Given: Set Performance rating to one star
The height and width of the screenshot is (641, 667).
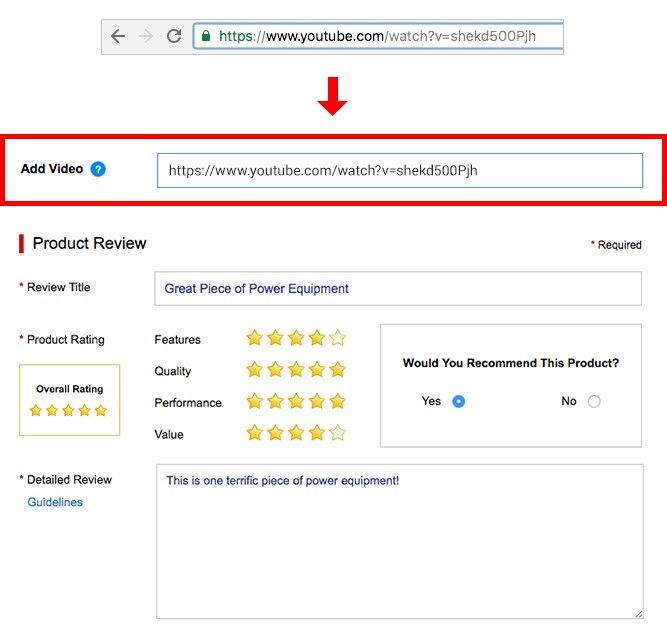Looking at the screenshot, I should coord(254,401).
